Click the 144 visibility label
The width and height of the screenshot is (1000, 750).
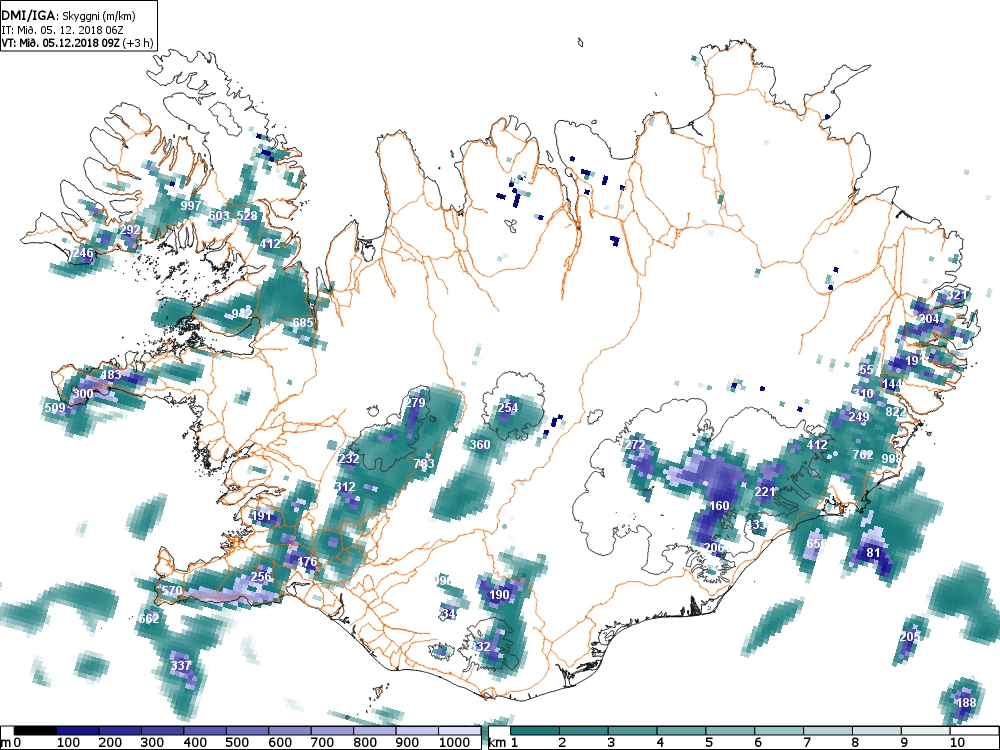coord(892,383)
